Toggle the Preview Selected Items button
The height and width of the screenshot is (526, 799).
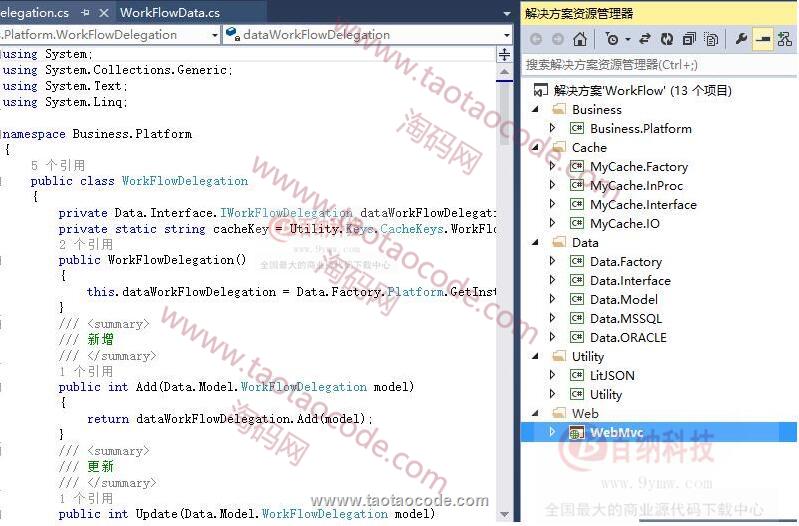point(763,39)
